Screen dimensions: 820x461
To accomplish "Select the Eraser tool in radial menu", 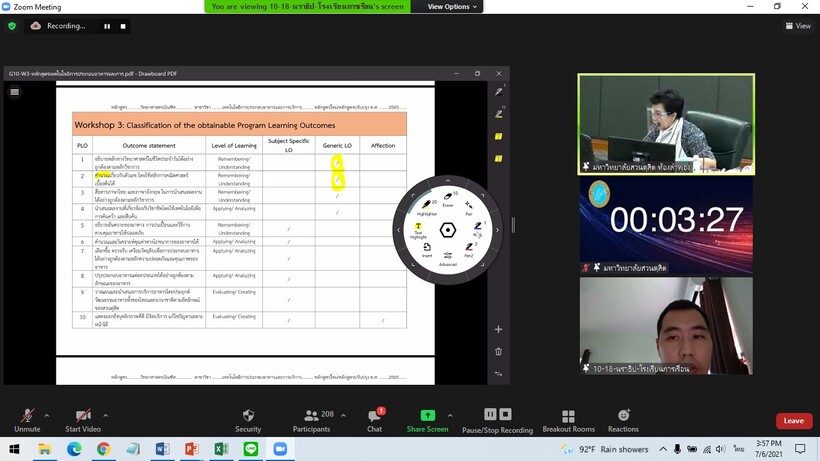I will coord(449,199).
